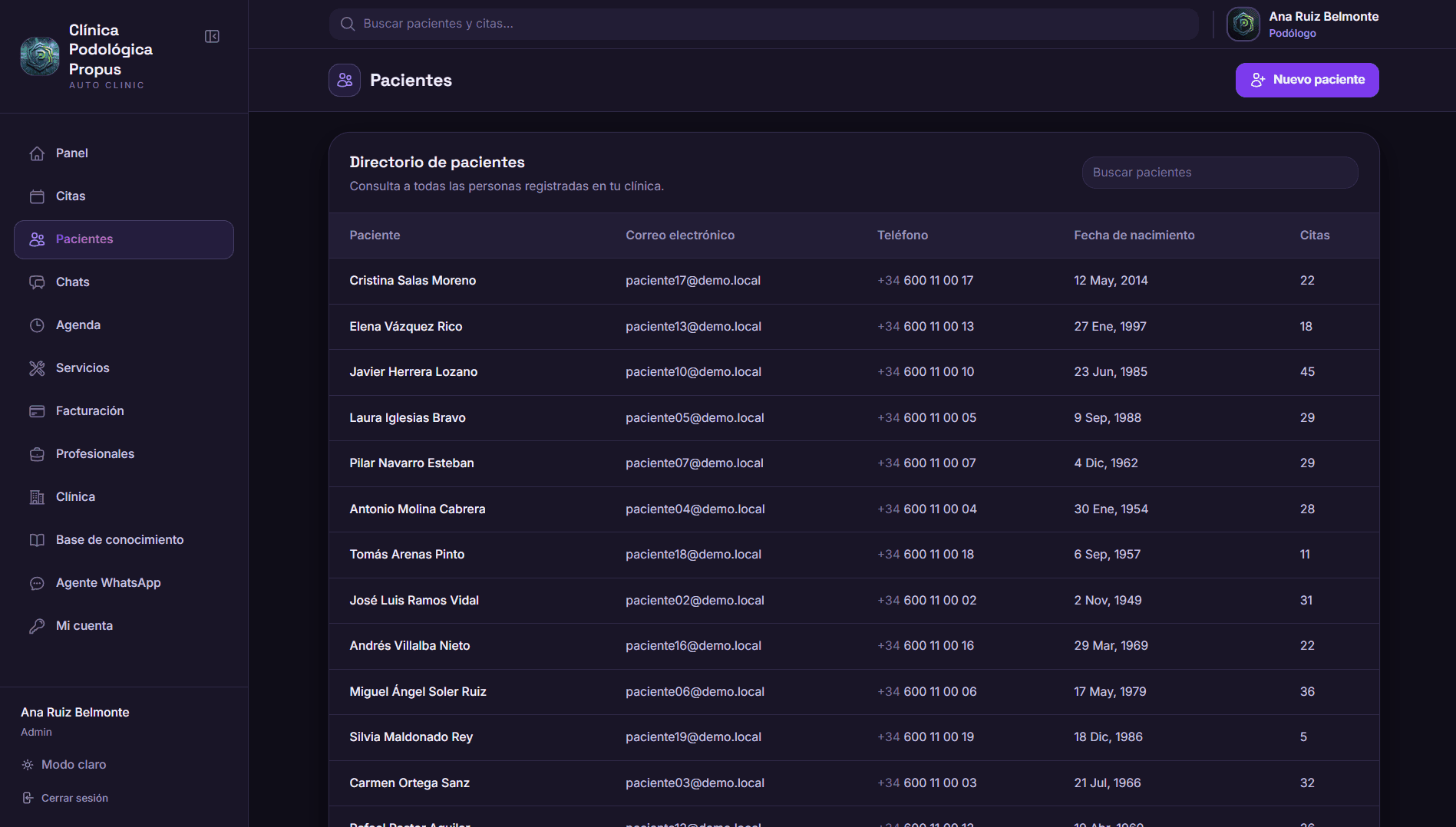Click the Chats speech bubble icon
The height and width of the screenshot is (827, 1456).
[x=37, y=282]
